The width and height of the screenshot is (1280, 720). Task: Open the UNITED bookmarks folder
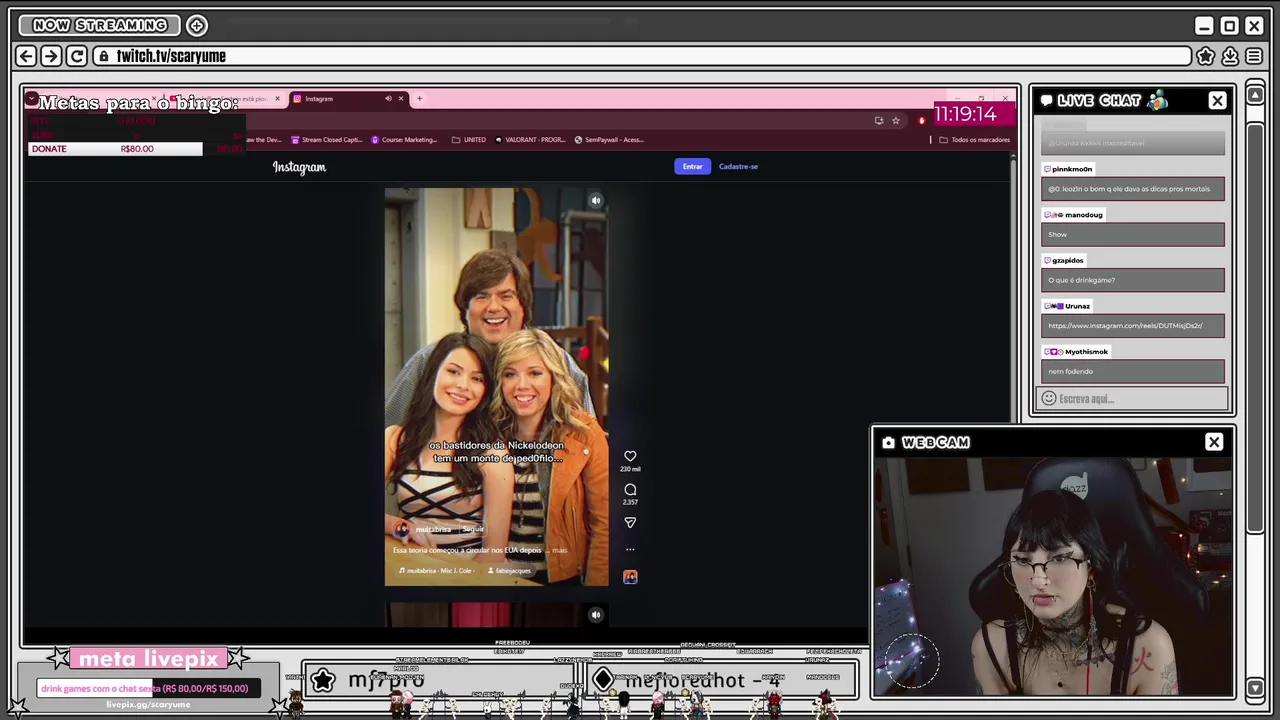coord(469,140)
